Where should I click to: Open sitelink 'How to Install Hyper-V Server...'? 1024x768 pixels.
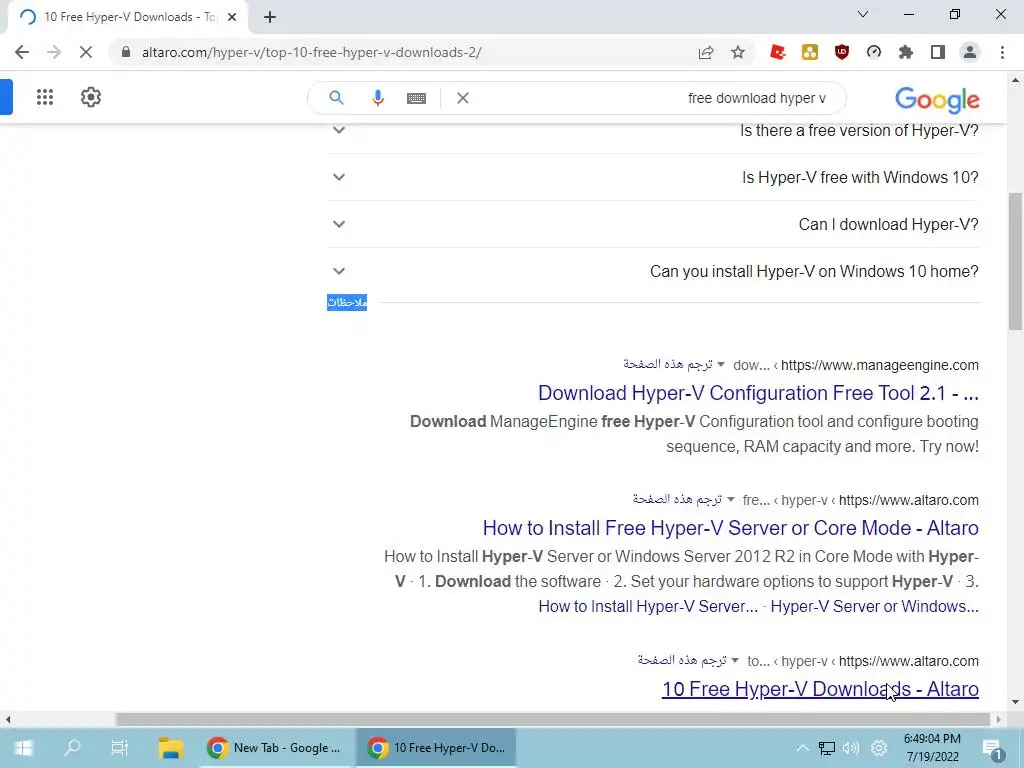[648, 606]
